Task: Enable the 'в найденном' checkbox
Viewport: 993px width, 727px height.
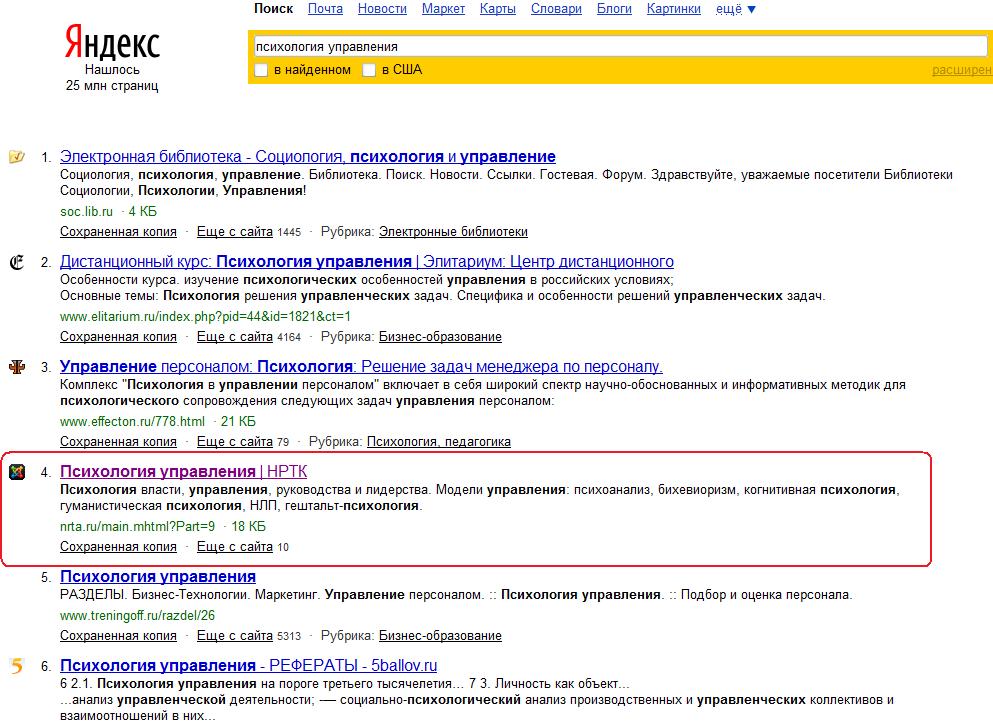Action: point(261,70)
